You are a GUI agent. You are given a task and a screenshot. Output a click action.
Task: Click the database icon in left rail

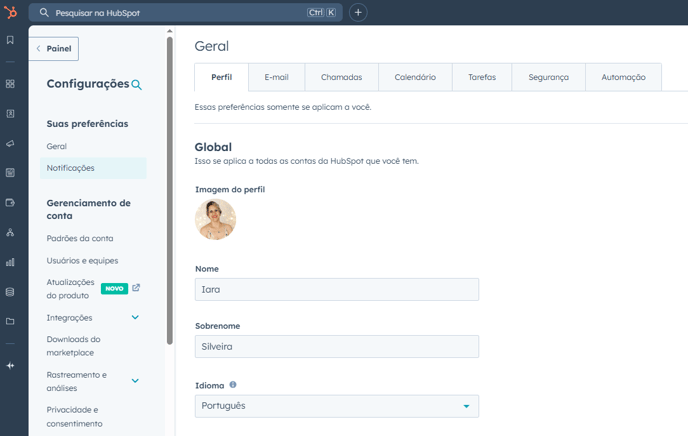10,292
